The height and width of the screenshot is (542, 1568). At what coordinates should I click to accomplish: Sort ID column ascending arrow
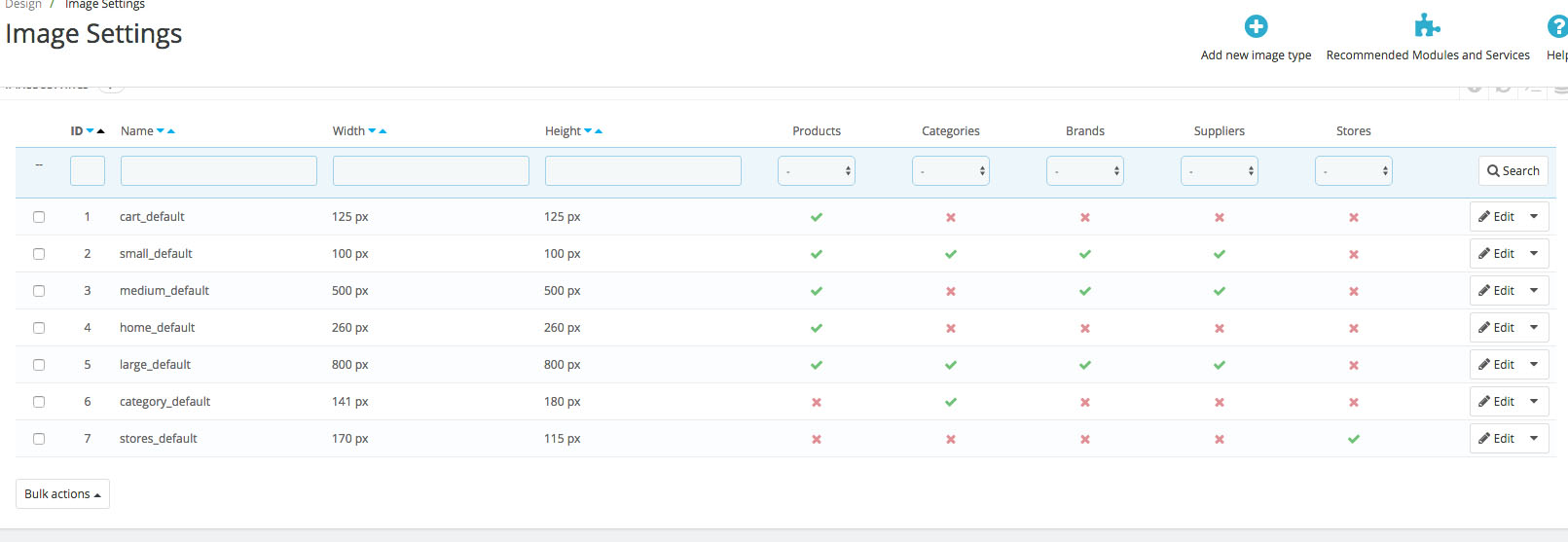(x=100, y=131)
